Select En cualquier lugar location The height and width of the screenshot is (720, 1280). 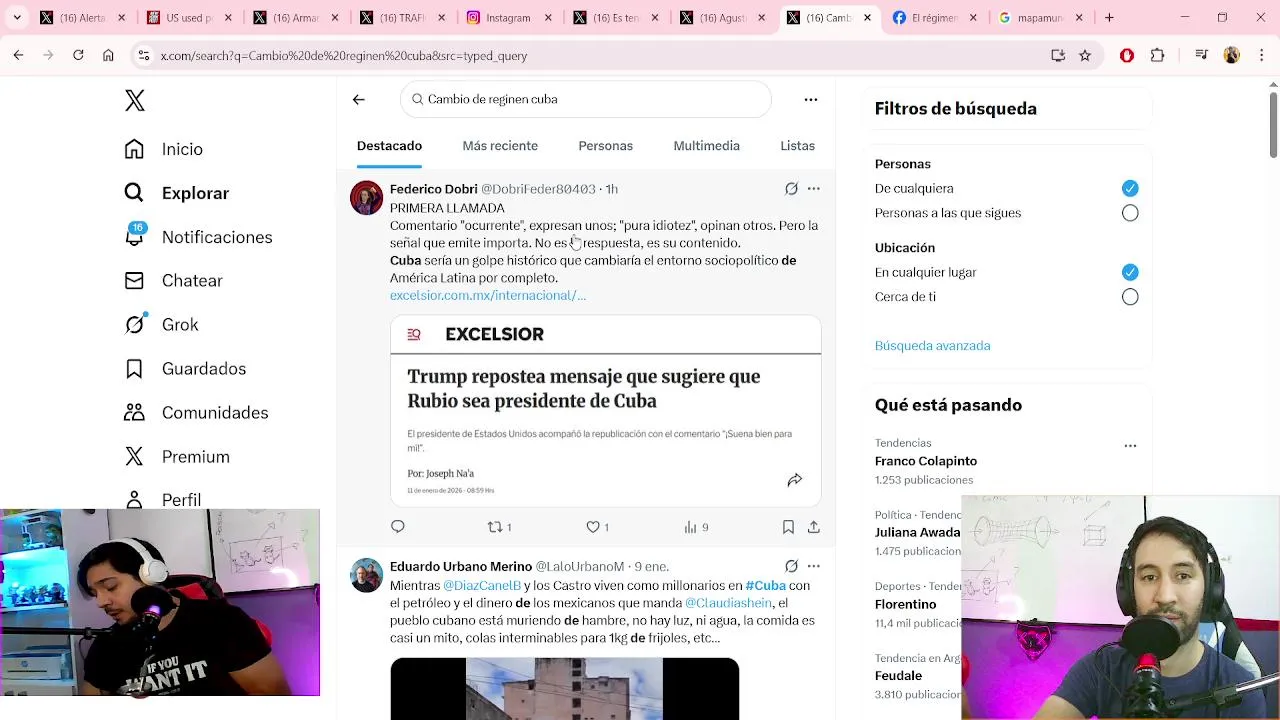(1130, 272)
